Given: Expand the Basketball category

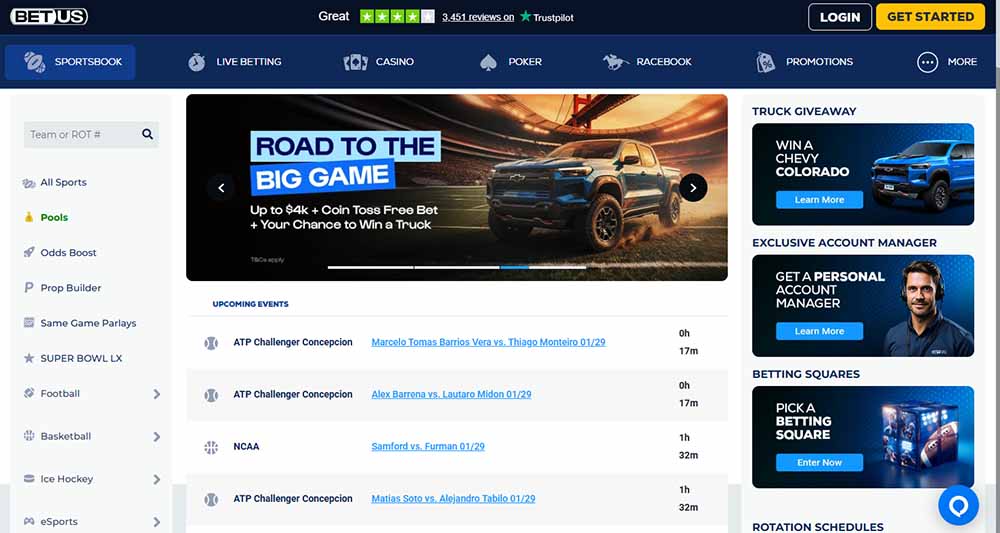Looking at the screenshot, I should pyautogui.click(x=156, y=437).
